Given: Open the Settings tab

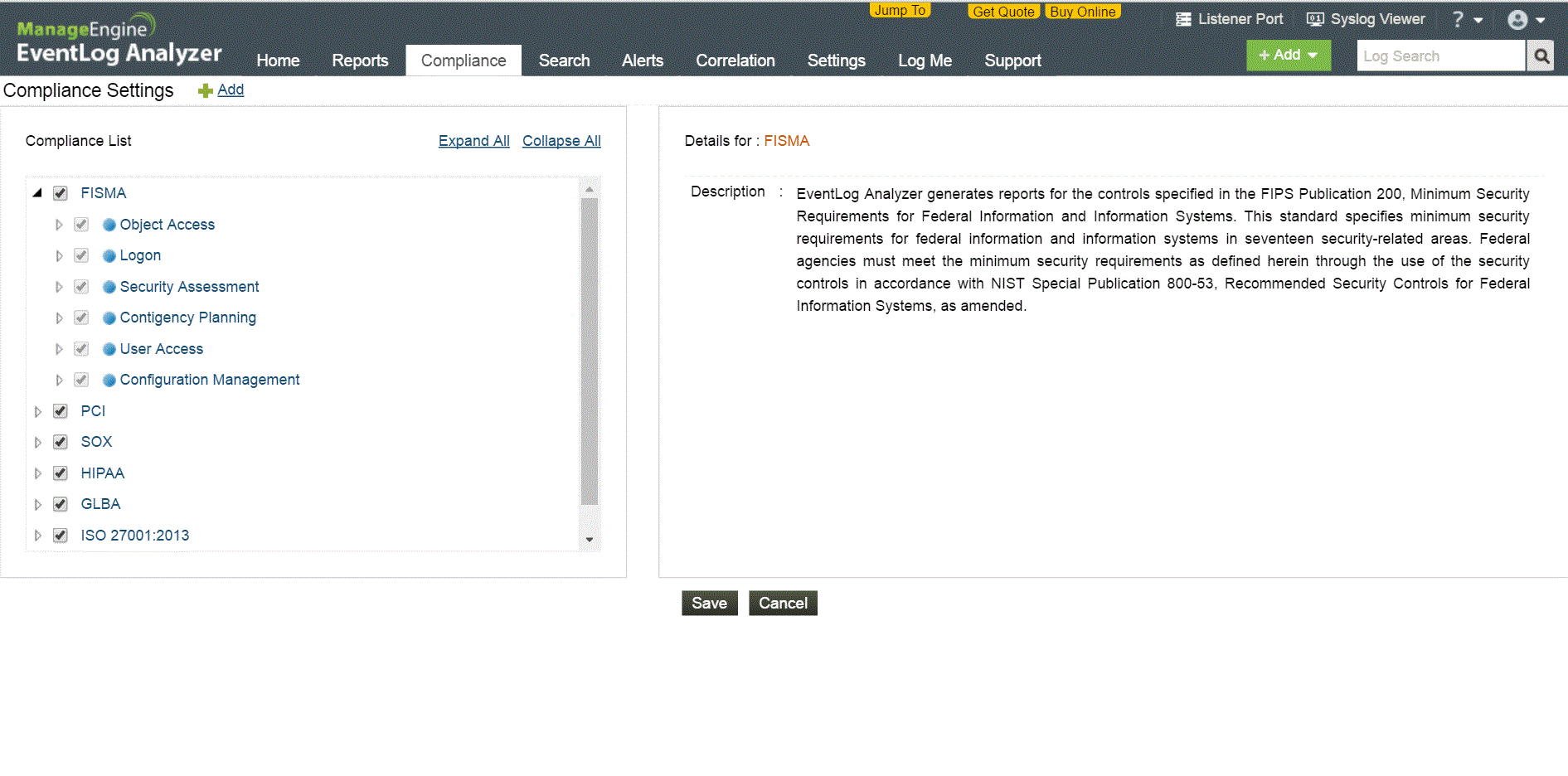Looking at the screenshot, I should coord(837,61).
